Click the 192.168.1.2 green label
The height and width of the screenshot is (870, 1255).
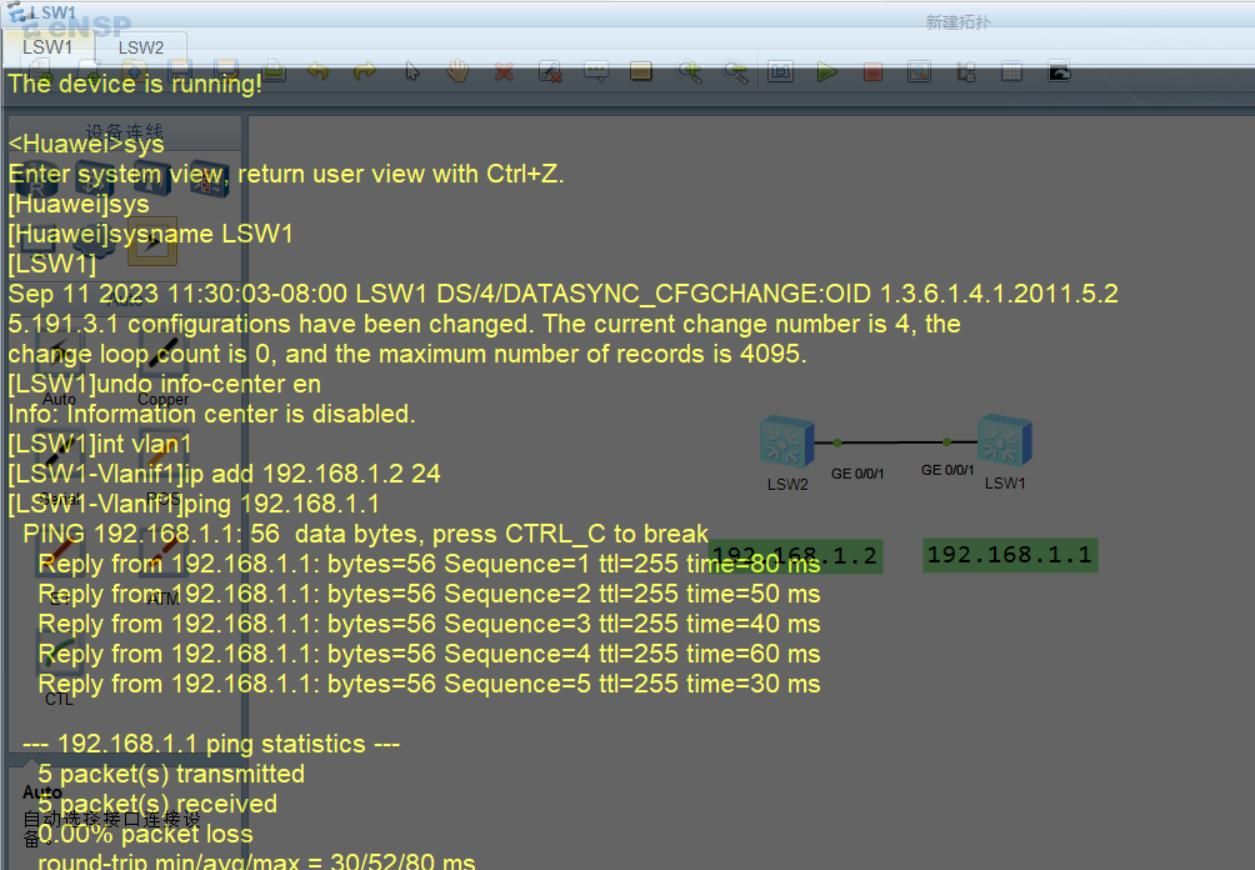click(797, 556)
